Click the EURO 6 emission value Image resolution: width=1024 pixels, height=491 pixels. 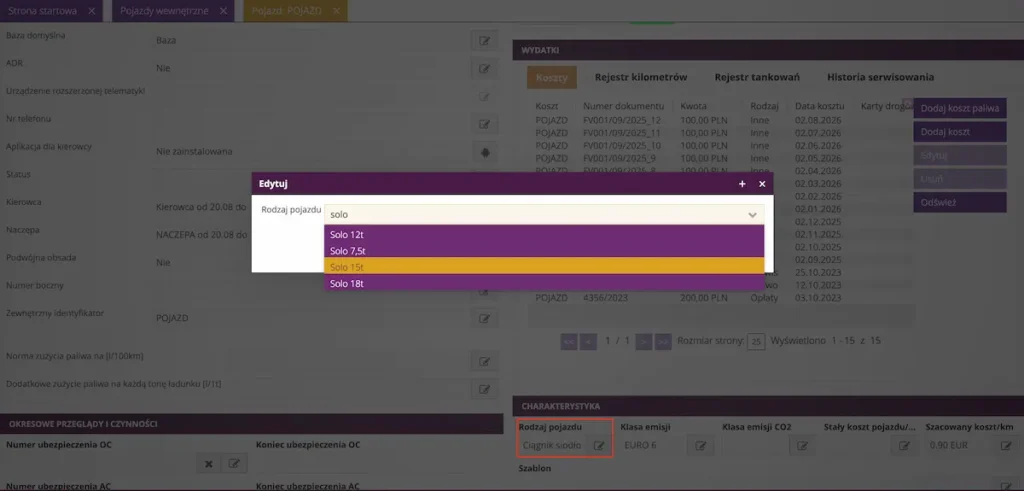(641, 445)
